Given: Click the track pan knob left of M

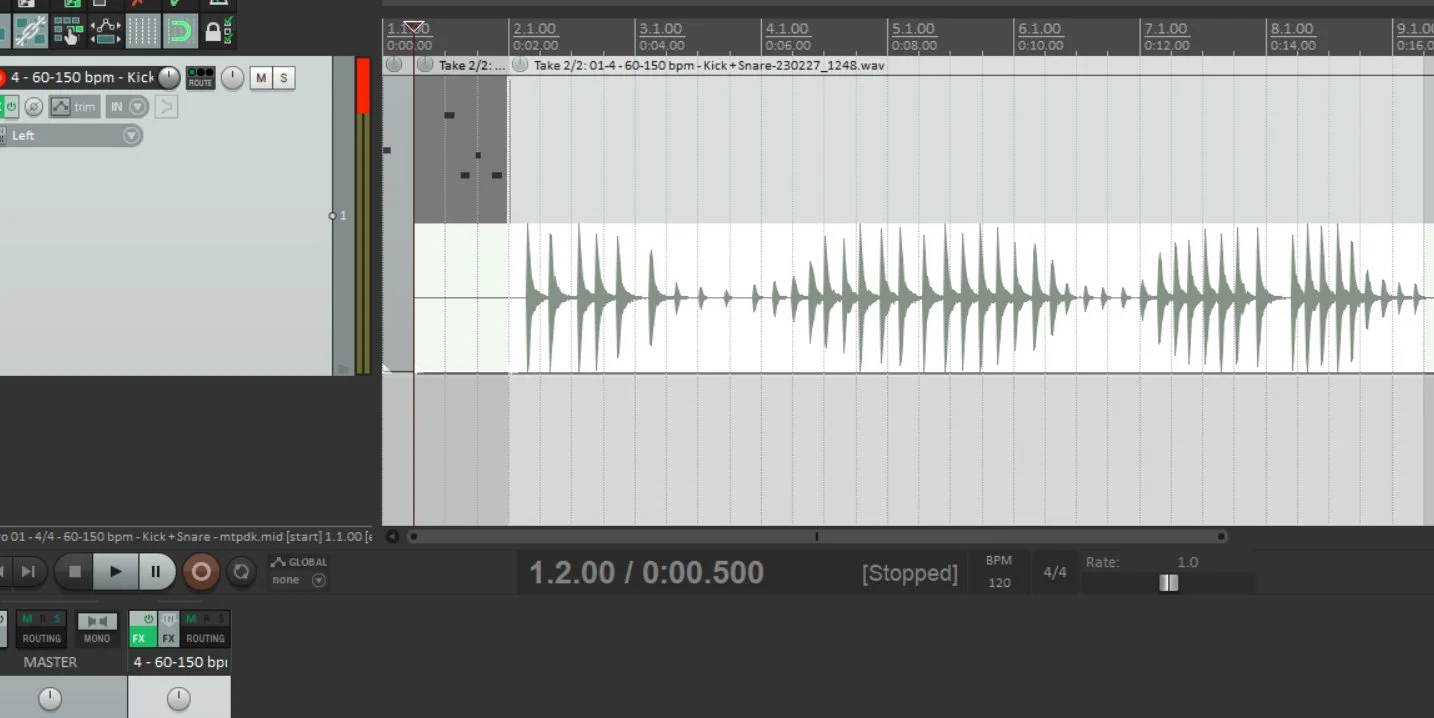Looking at the screenshot, I should pyautogui.click(x=232, y=77).
